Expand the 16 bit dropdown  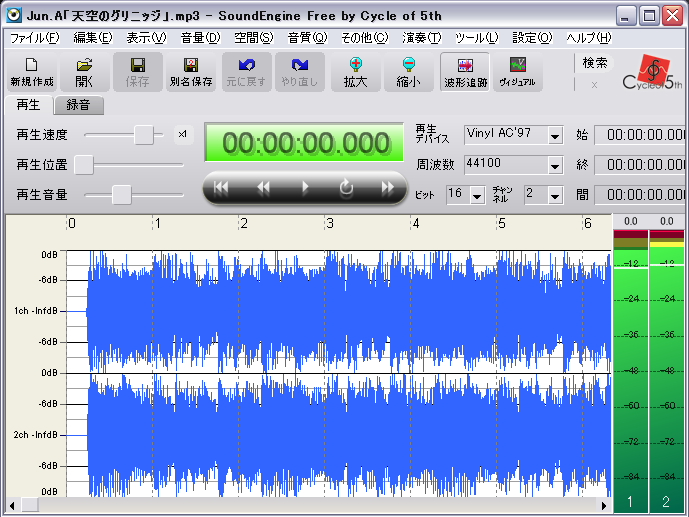[x=477, y=195]
